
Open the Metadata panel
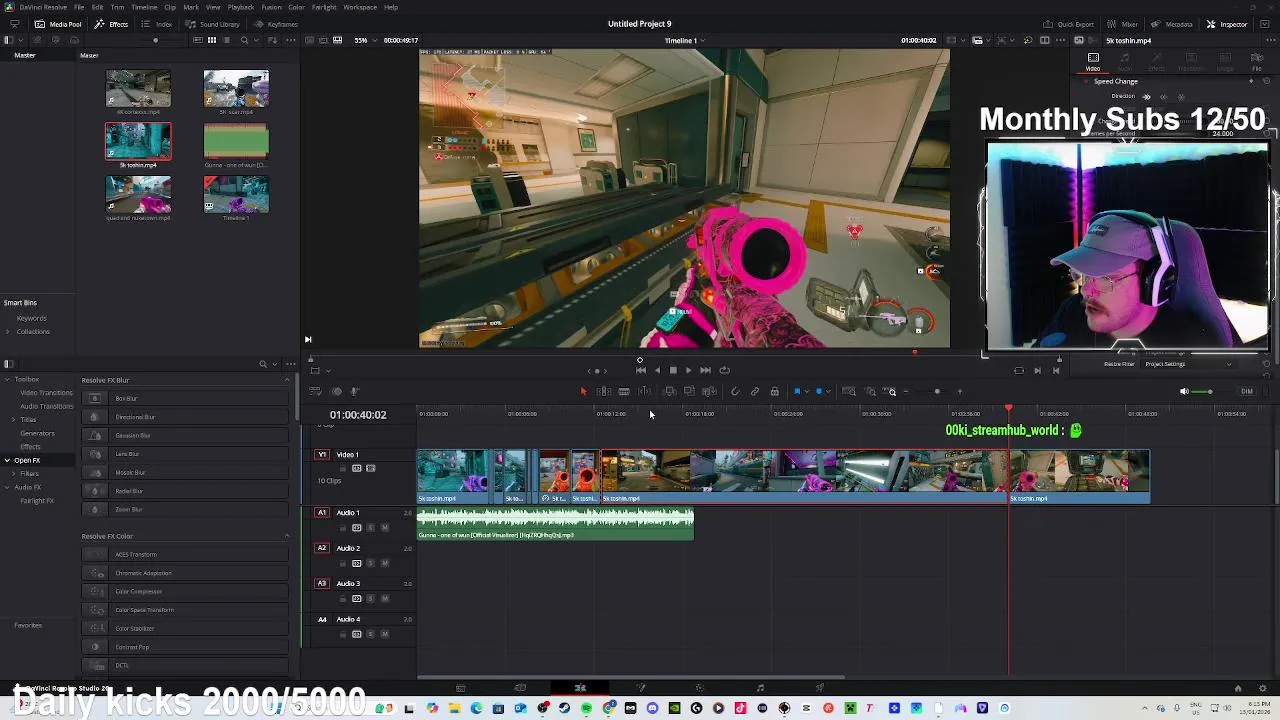pos(1172,24)
